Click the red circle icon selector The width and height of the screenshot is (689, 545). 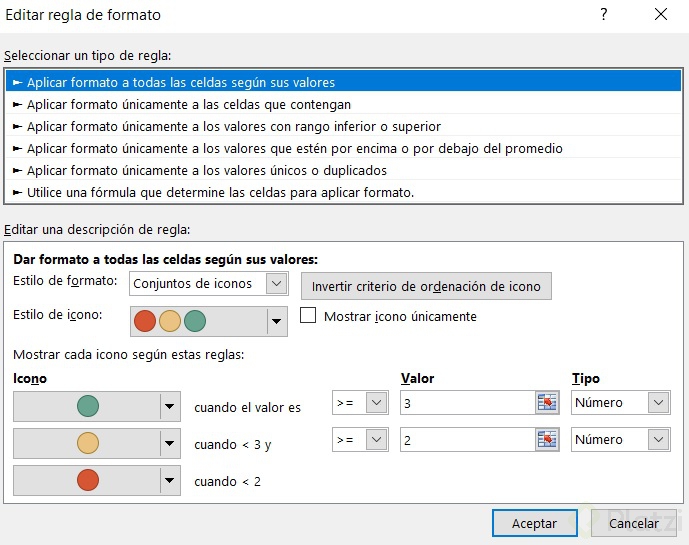(97, 481)
